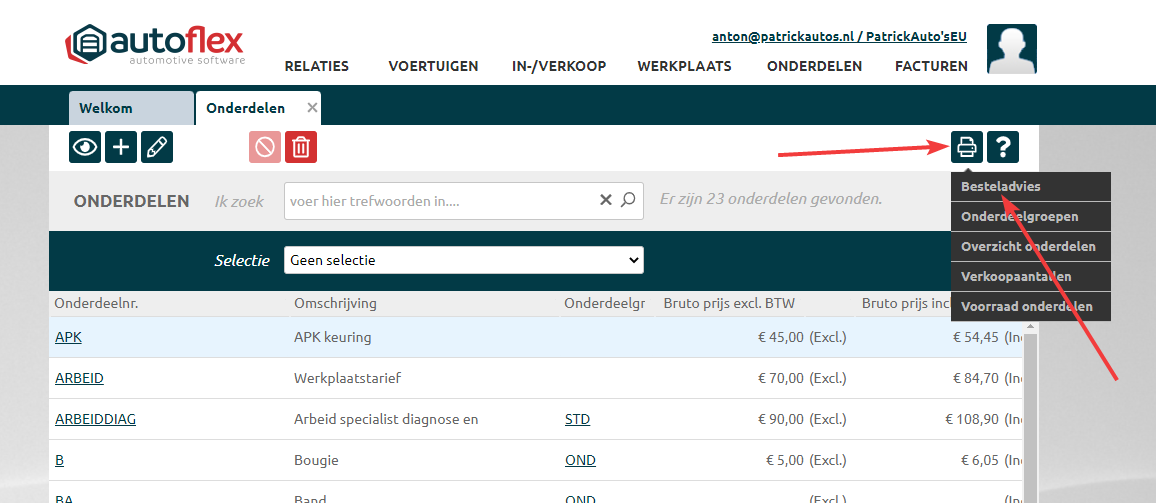Click the user profile avatar

(x=1011, y=50)
